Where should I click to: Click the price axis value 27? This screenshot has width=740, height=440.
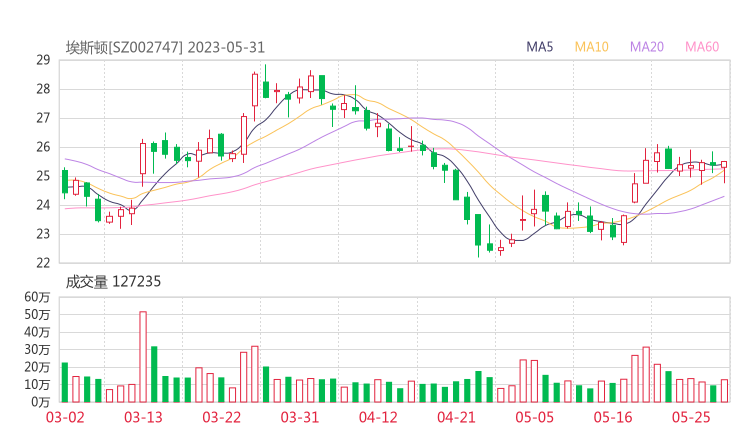point(43,118)
